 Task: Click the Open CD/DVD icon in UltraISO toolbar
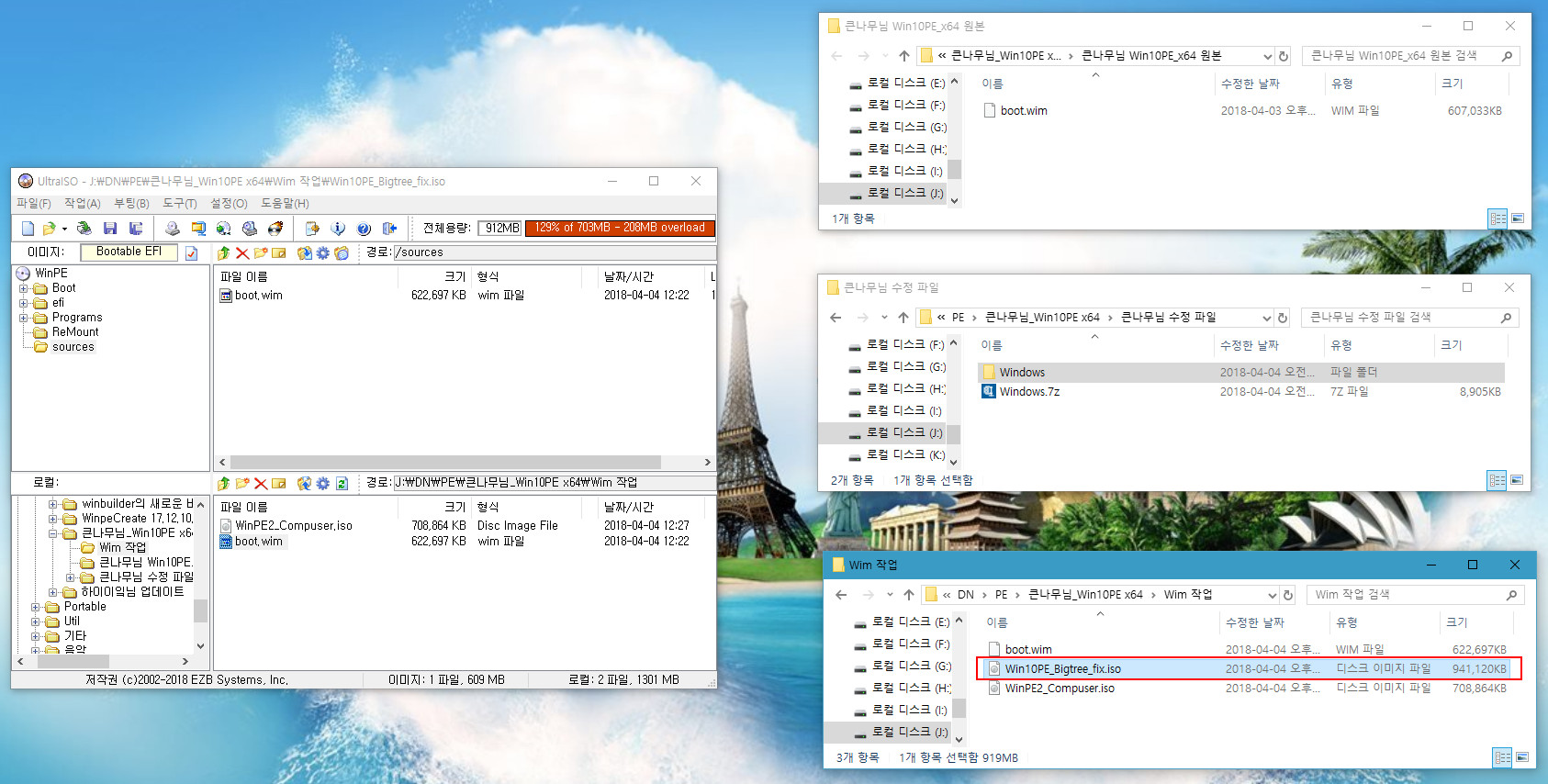pyautogui.click(x=84, y=228)
